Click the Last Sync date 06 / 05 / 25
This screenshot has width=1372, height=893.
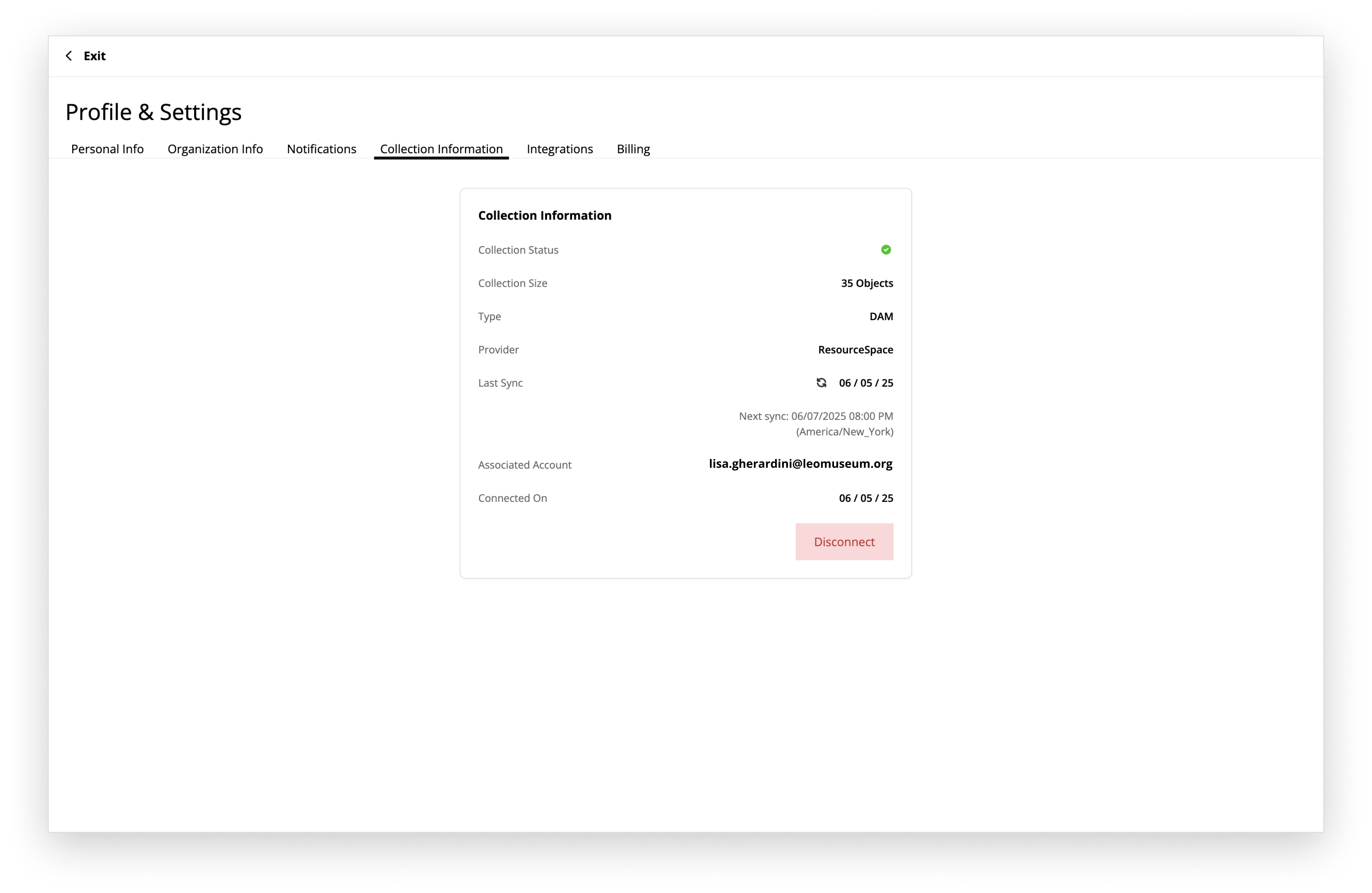click(866, 383)
